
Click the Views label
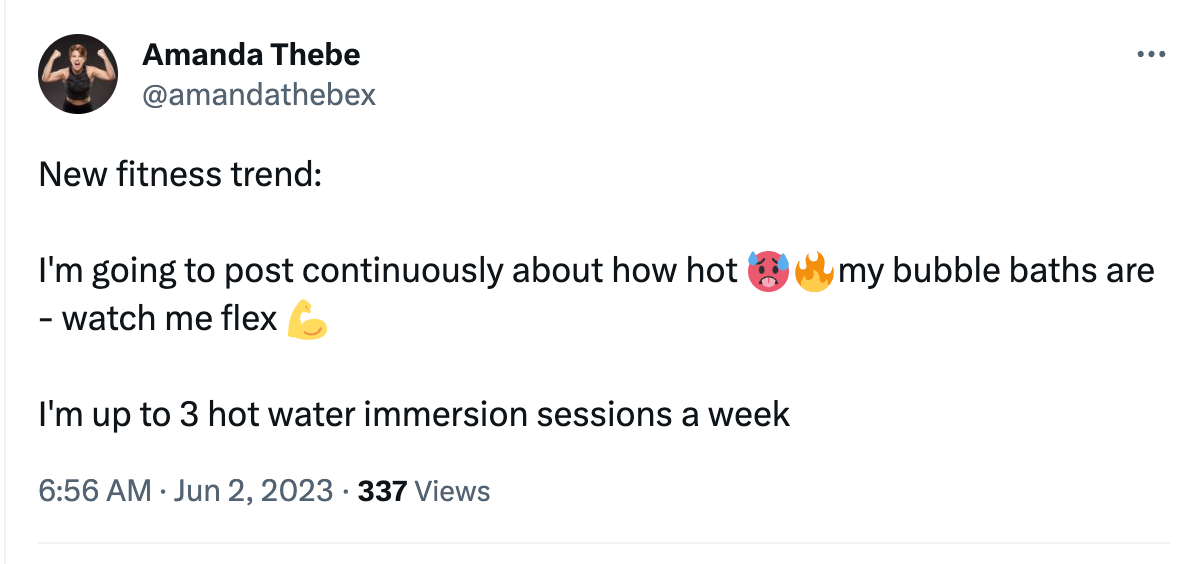click(451, 491)
